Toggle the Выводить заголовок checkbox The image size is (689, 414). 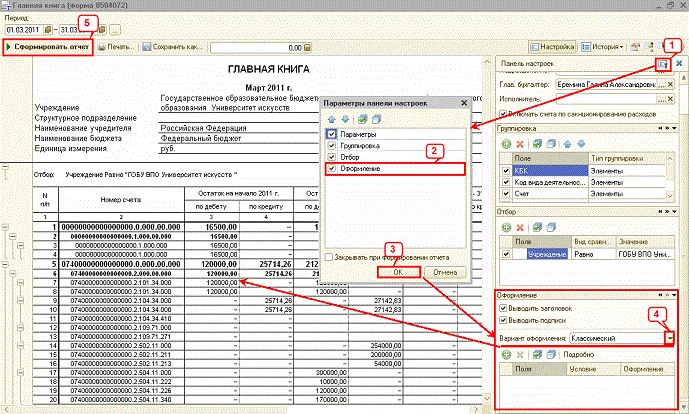tap(503, 309)
